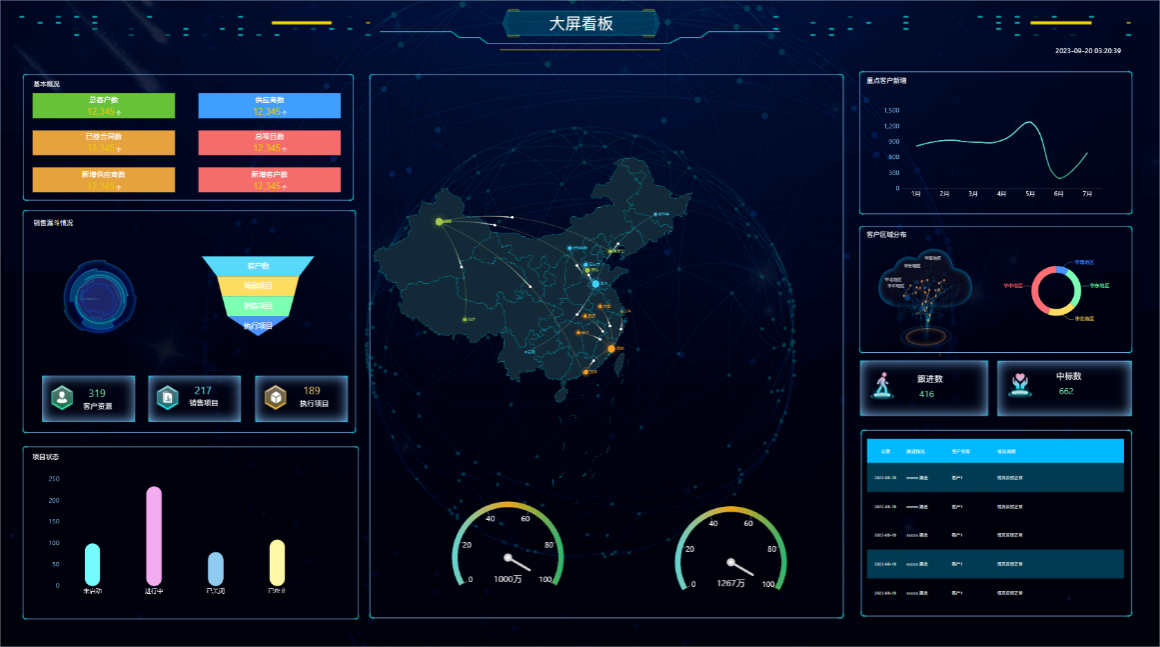Click the 执行项目 bottom funnel tip

coord(258,327)
